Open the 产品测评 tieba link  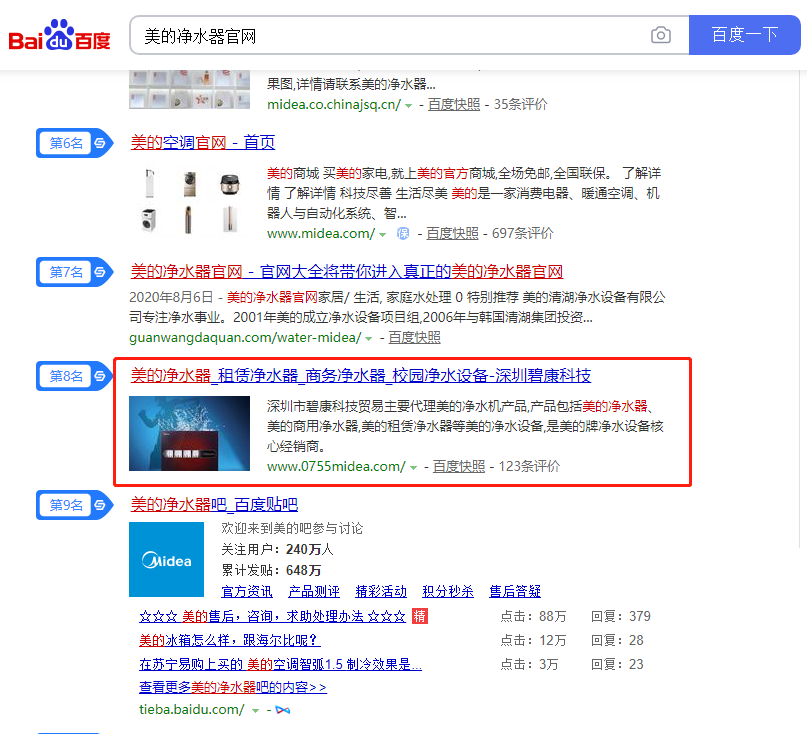click(314, 591)
